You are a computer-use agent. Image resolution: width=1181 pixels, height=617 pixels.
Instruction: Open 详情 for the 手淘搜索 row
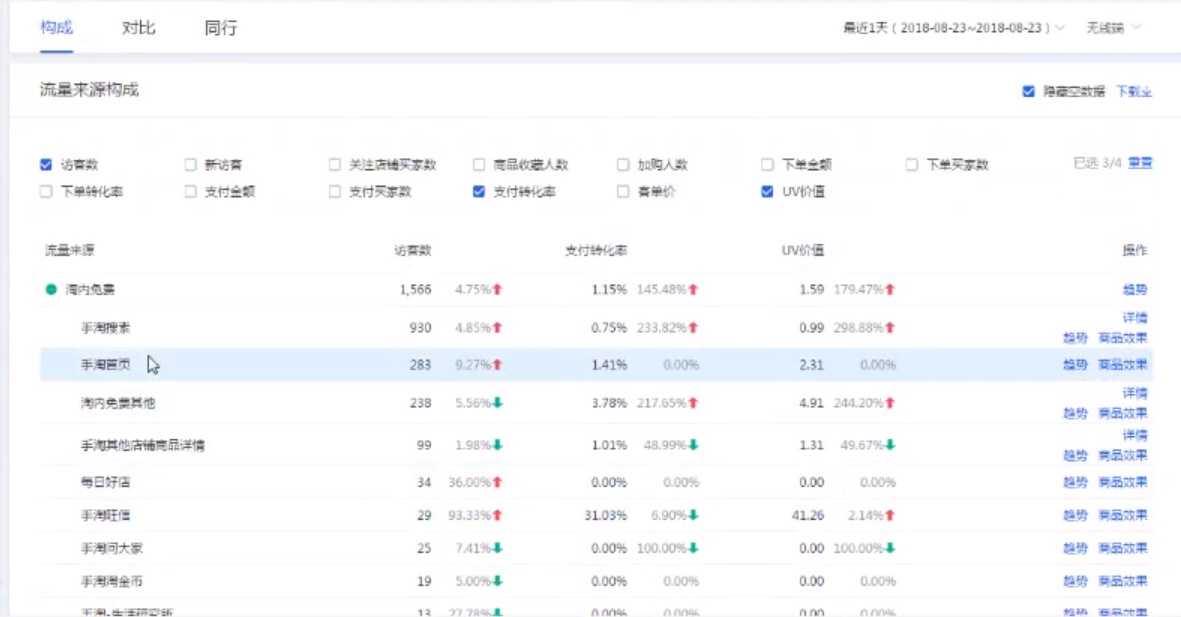tap(1135, 317)
